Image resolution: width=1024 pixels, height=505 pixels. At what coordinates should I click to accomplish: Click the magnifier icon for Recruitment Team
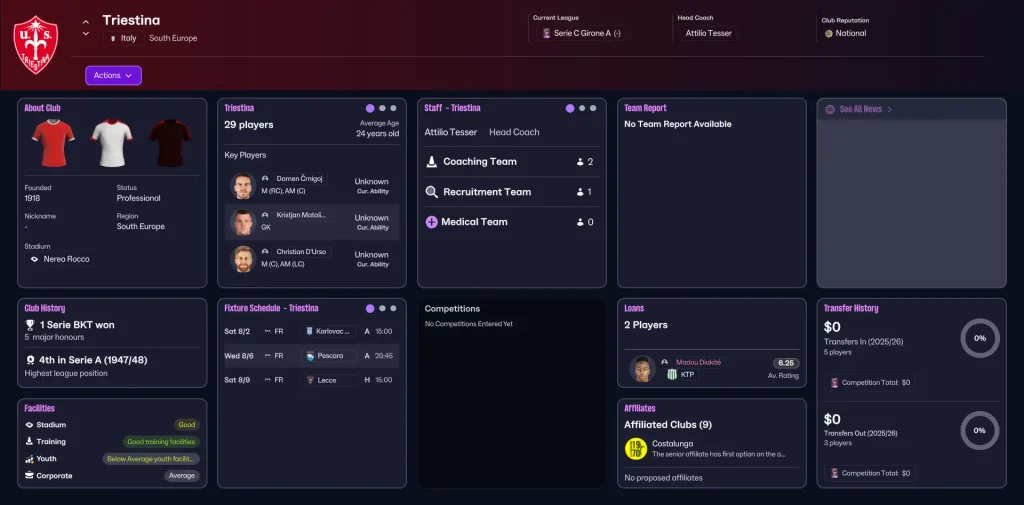pyautogui.click(x=432, y=192)
